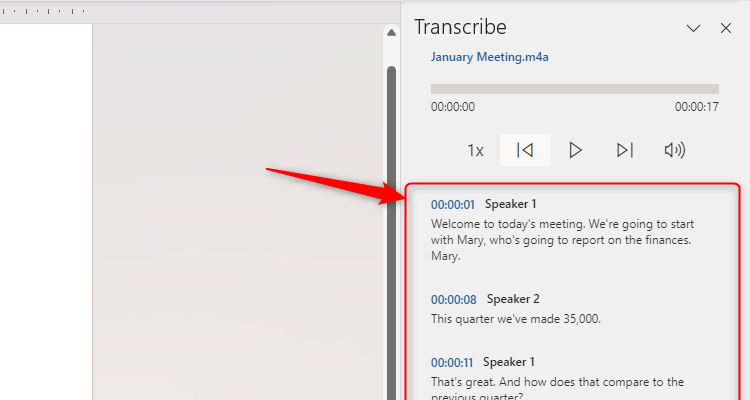This screenshot has height=400, width=750.
Task: Click the audio progress bar
Action: point(574,89)
